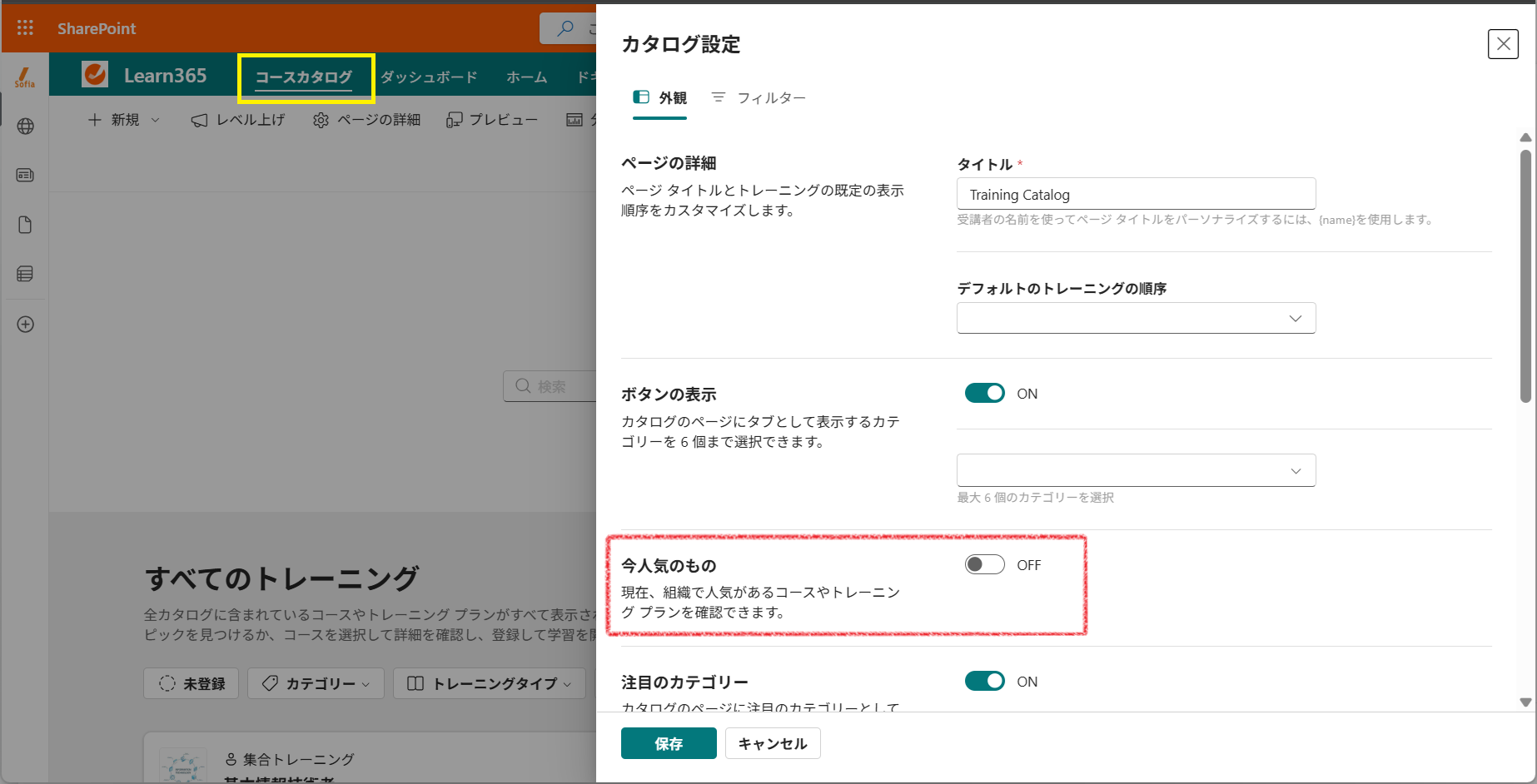The height and width of the screenshot is (784, 1537).
Task: Open the files page icon in sidebar
Action: (x=26, y=225)
